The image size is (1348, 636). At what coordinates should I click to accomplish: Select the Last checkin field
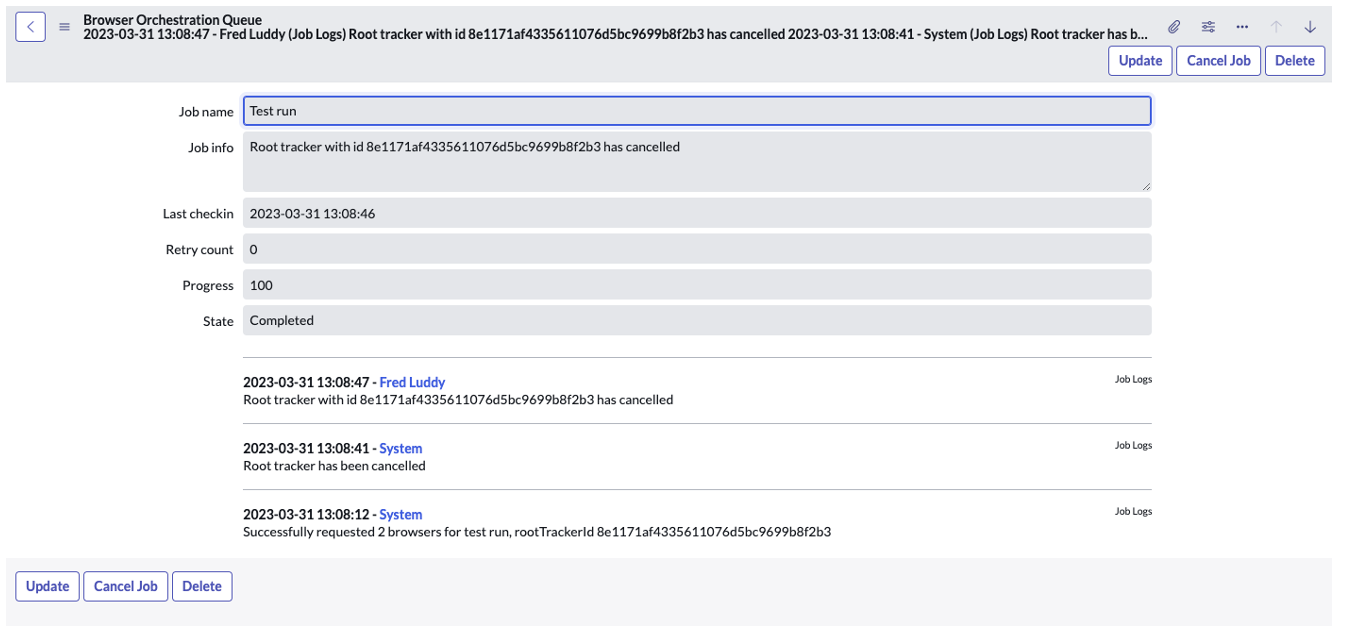(697, 213)
